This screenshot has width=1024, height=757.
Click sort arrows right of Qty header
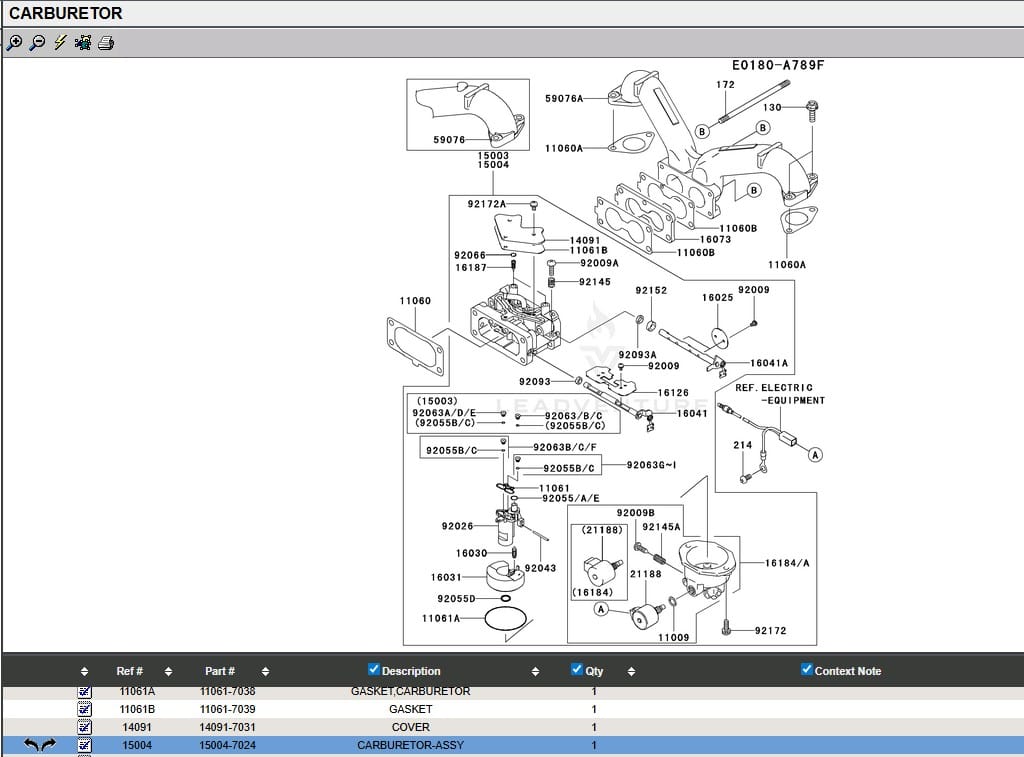[630, 672]
